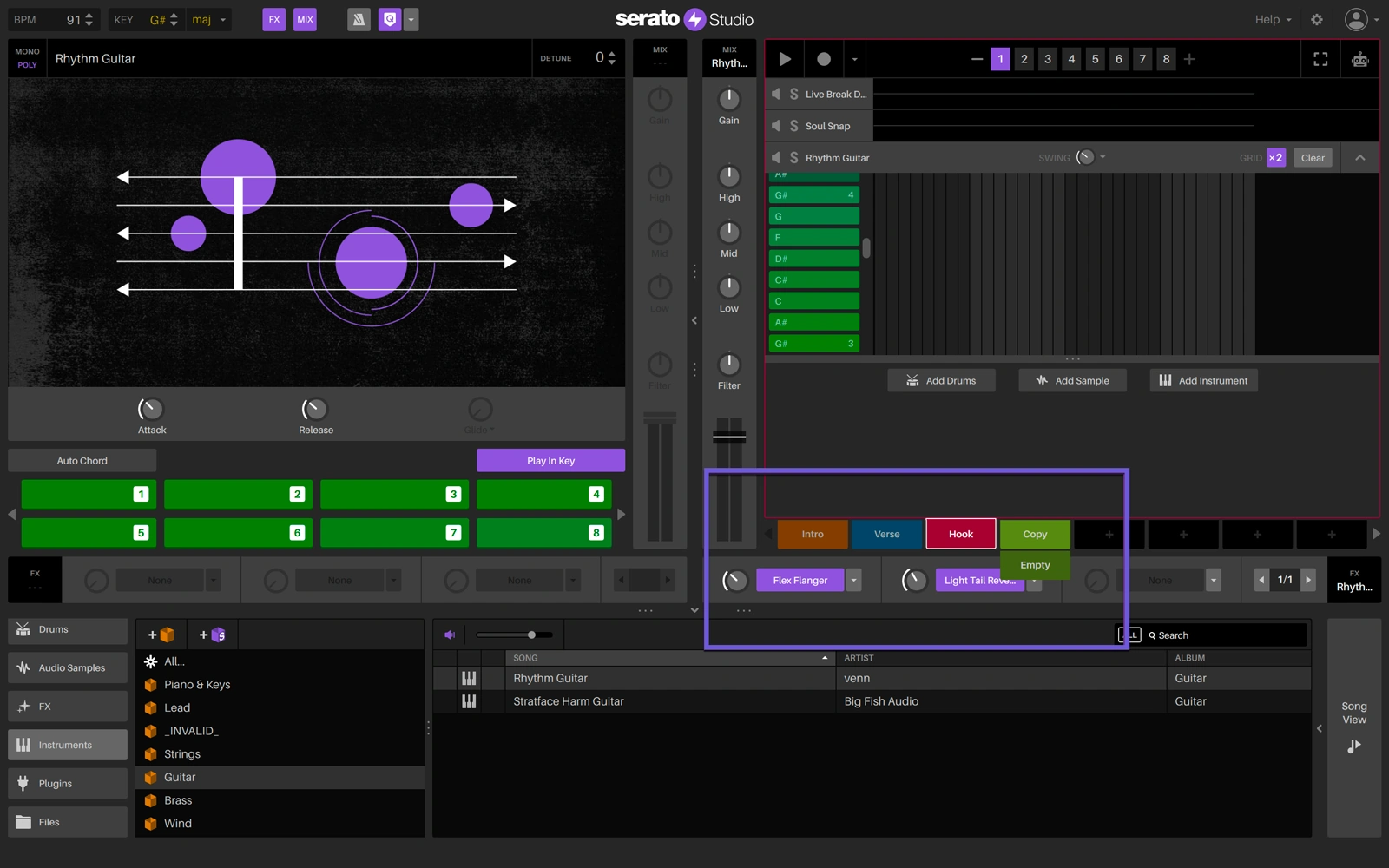Collapse the instrument panel left arrow
Screen dimensions: 1389x868
point(694,320)
